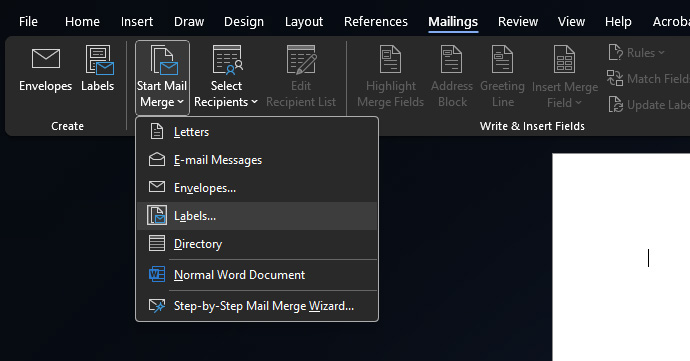
Task: Choose Letters from the merge menu
Action: (x=257, y=132)
